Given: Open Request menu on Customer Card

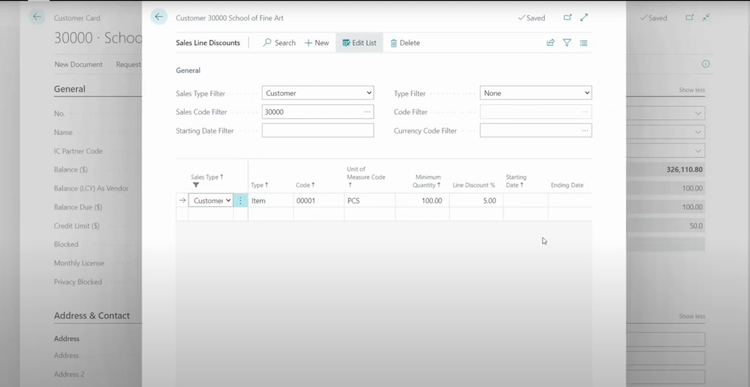Looking at the screenshot, I should pyautogui.click(x=128, y=64).
